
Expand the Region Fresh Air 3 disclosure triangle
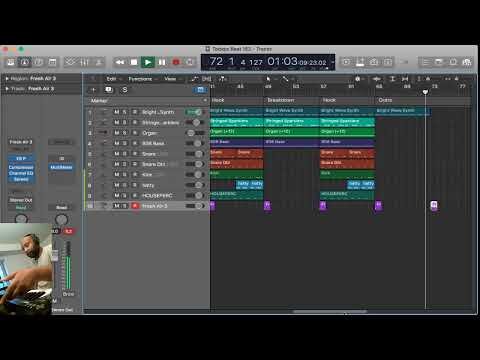(x=7, y=79)
